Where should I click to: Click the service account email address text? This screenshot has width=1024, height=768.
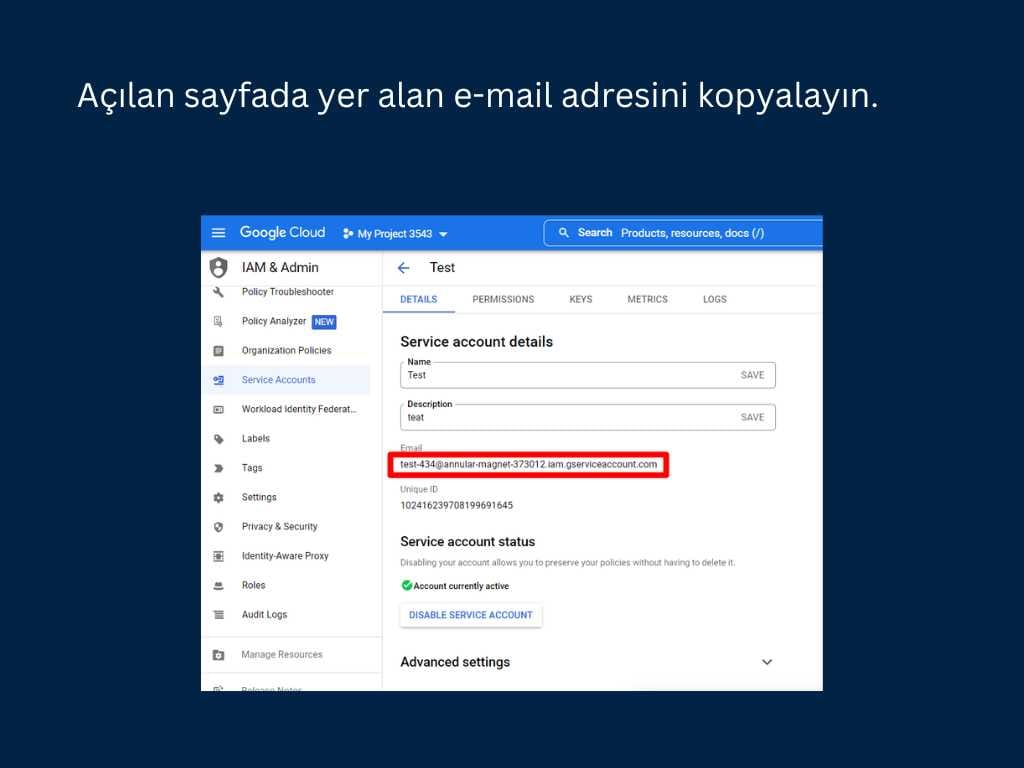[x=528, y=464]
